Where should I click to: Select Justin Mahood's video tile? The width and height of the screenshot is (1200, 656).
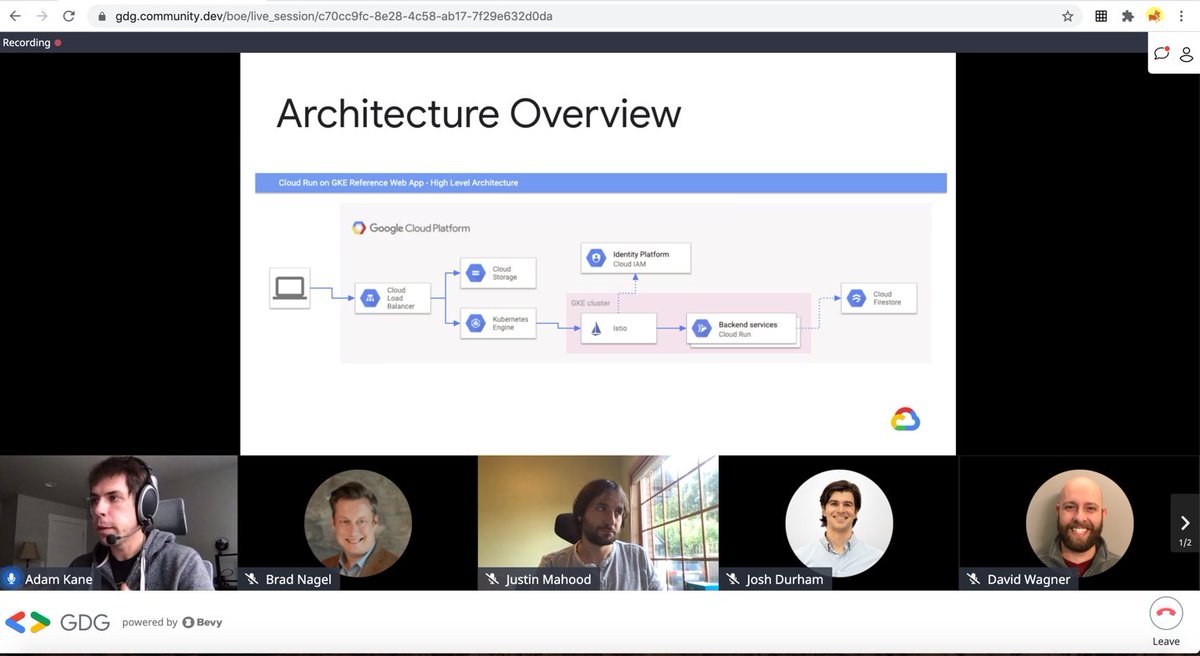click(598, 522)
